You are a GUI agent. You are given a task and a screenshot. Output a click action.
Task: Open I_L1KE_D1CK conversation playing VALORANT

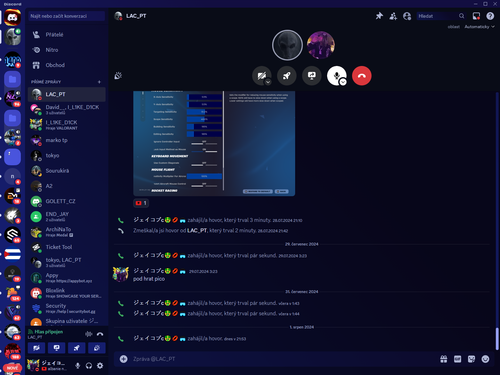pyautogui.click(x=67, y=125)
